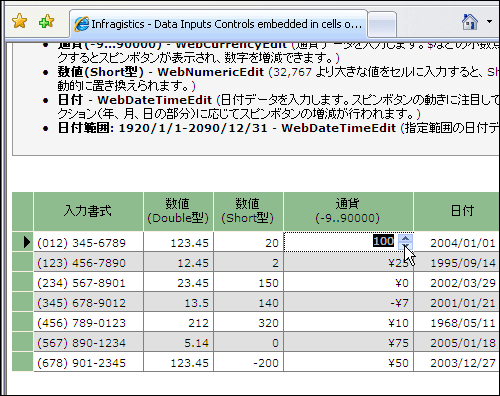The image size is (500, 396).
Task: Select the cell (567) 890-1234
Action: coord(88,342)
